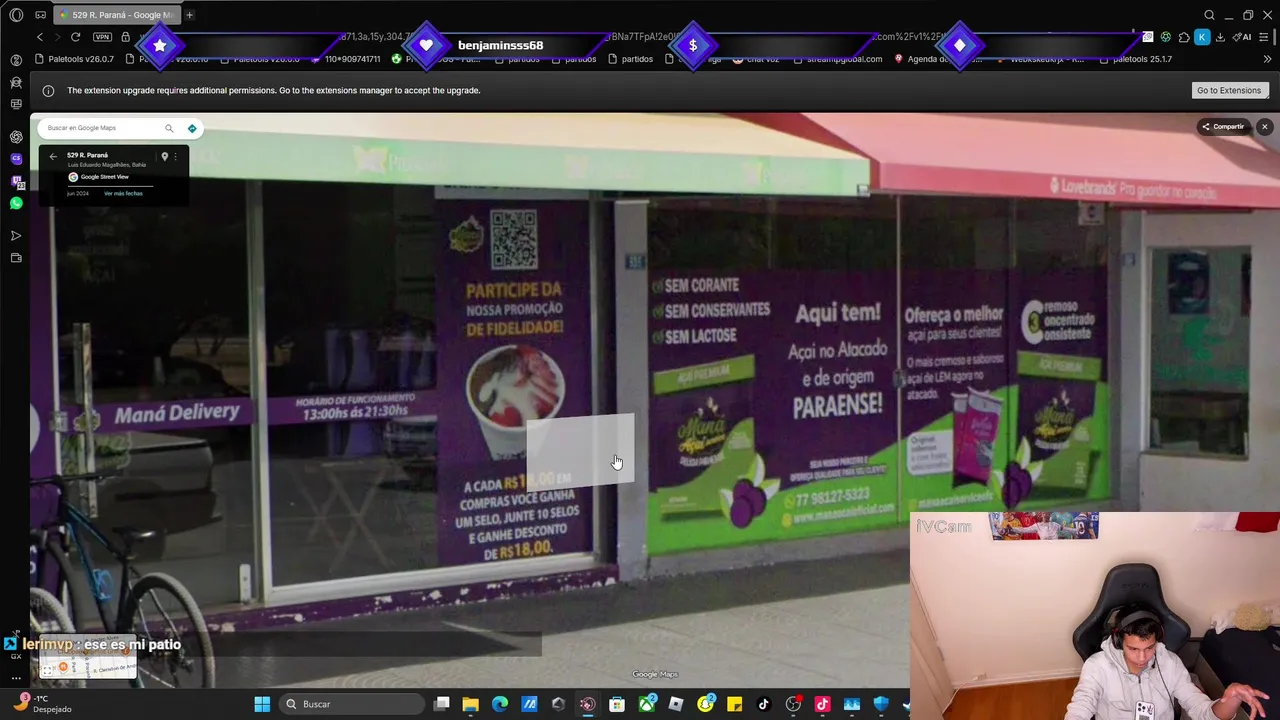
Task: Open the Flow send-arrow sidebar icon
Action: (x=16, y=236)
